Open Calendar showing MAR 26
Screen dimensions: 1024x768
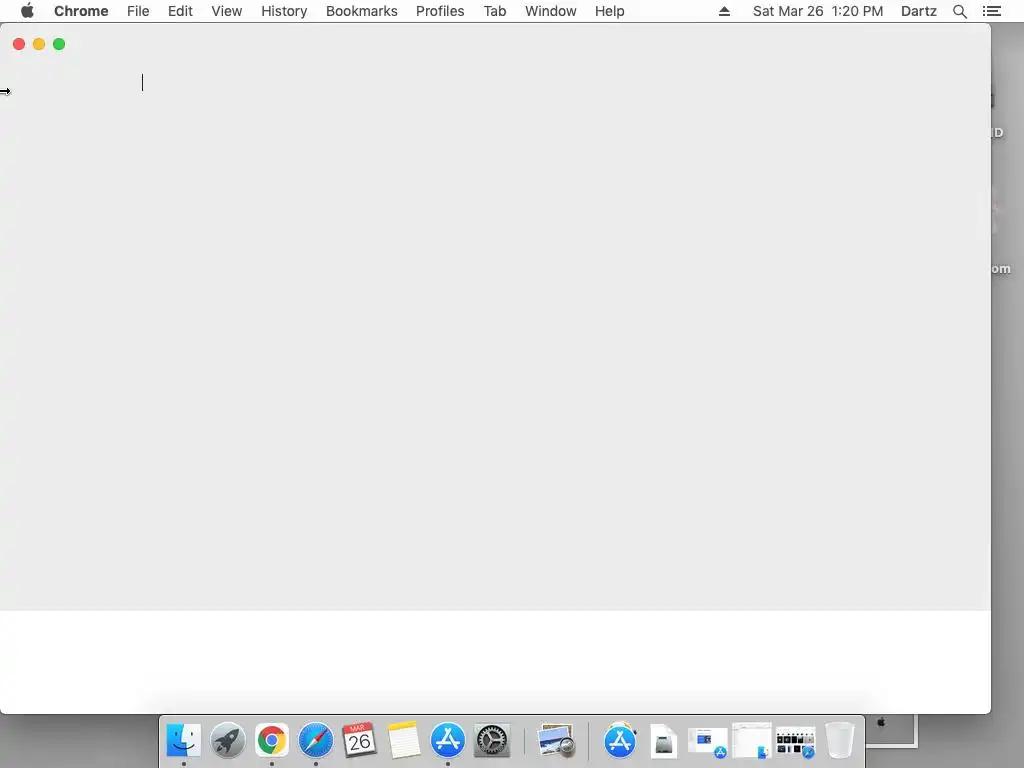click(x=359, y=741)
